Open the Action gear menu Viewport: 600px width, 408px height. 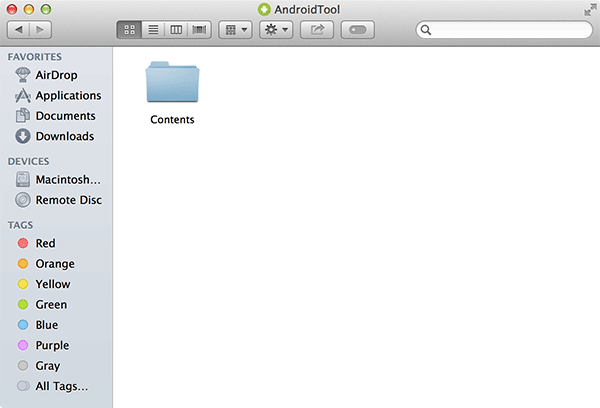point(276,29)
